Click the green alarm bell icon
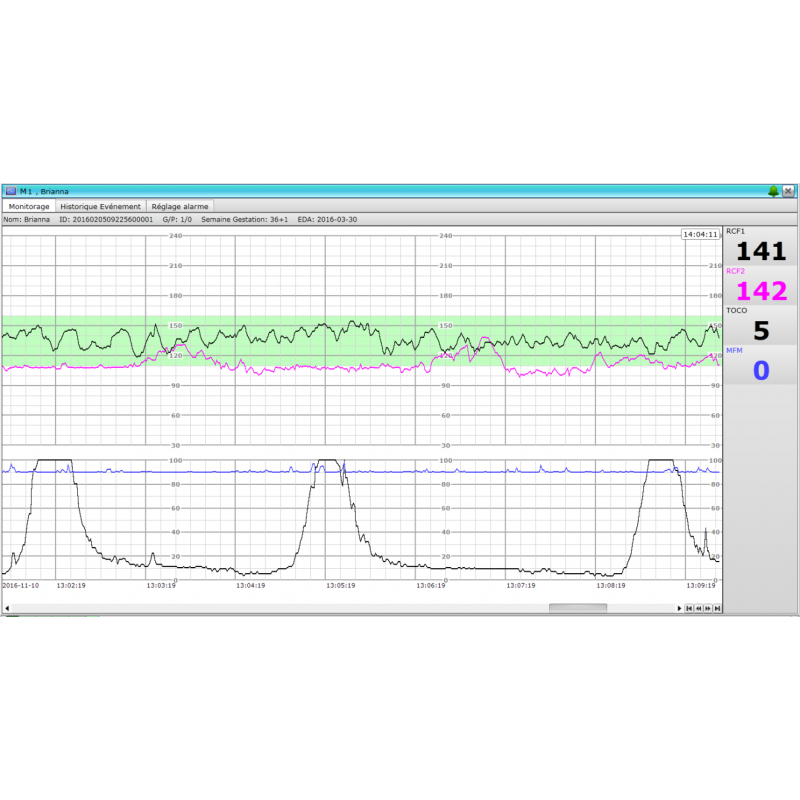 coord(773,191)
